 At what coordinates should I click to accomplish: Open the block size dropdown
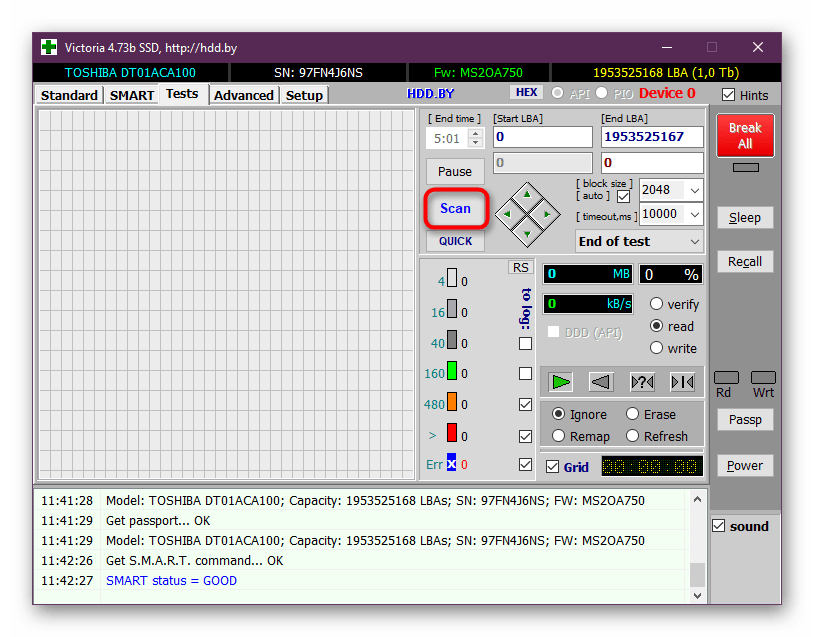pos(694,190)
